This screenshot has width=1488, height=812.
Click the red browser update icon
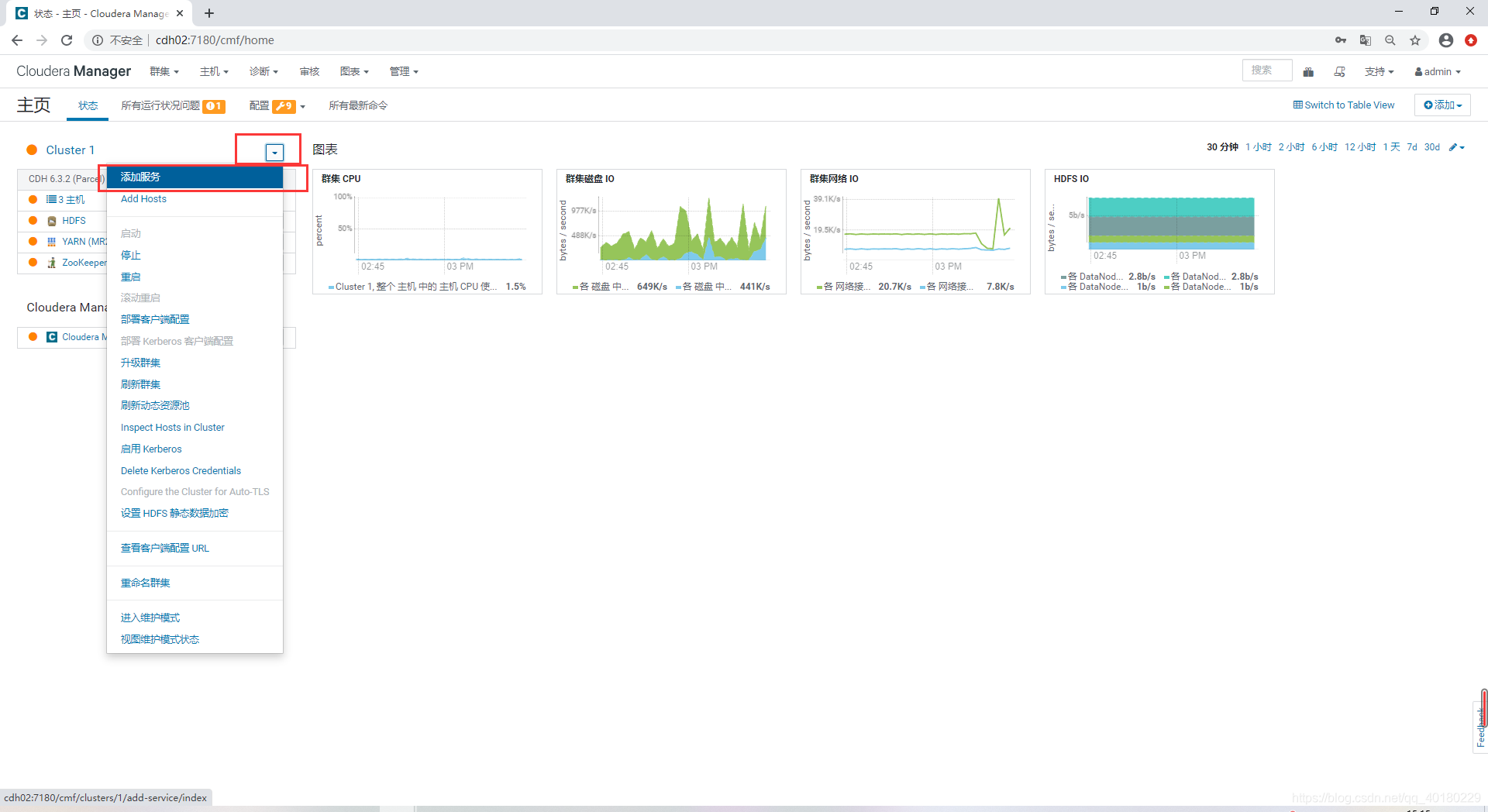(1471, 40)
